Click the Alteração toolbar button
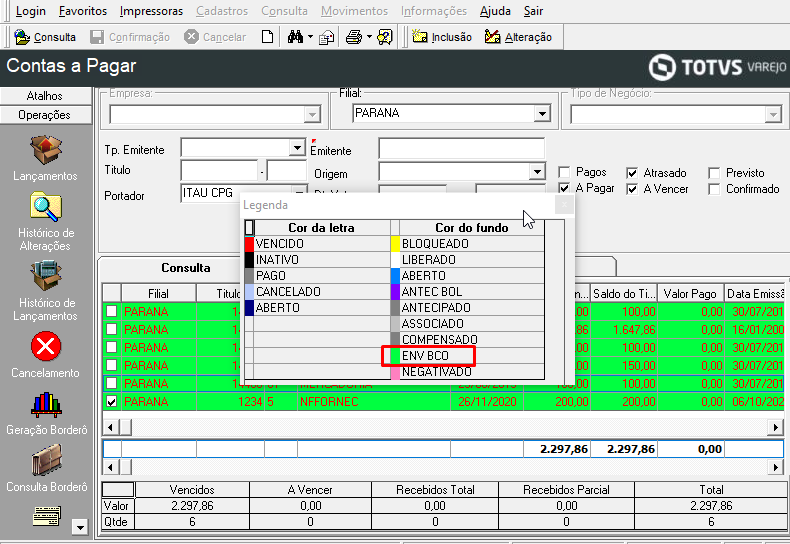 518,37
